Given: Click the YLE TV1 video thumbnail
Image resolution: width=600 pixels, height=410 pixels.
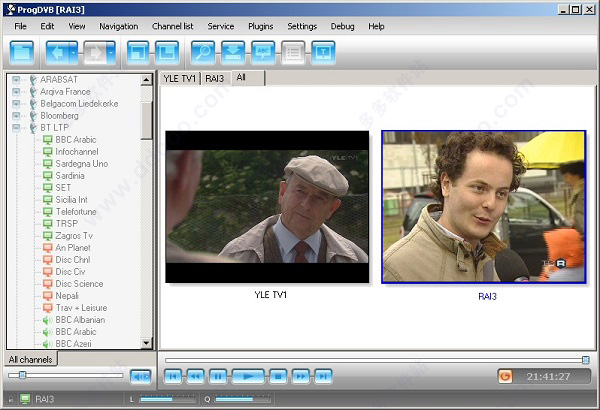Looking at the screenshot, I should tap(266, 207).
